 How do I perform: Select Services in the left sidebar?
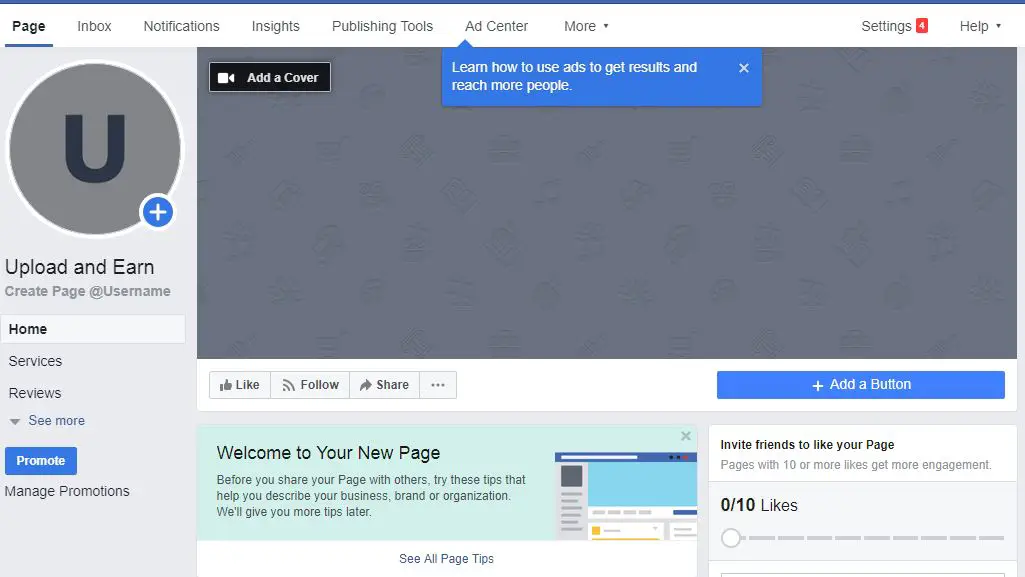click(35, 361)
